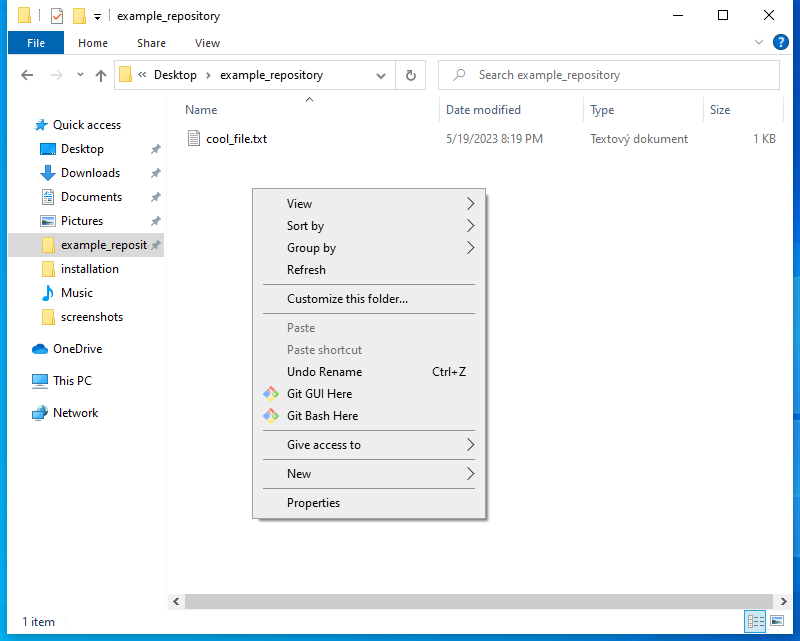Open the screenshots folder in sidebar
This screenshot has height=641, width=800.
(92, 317)
